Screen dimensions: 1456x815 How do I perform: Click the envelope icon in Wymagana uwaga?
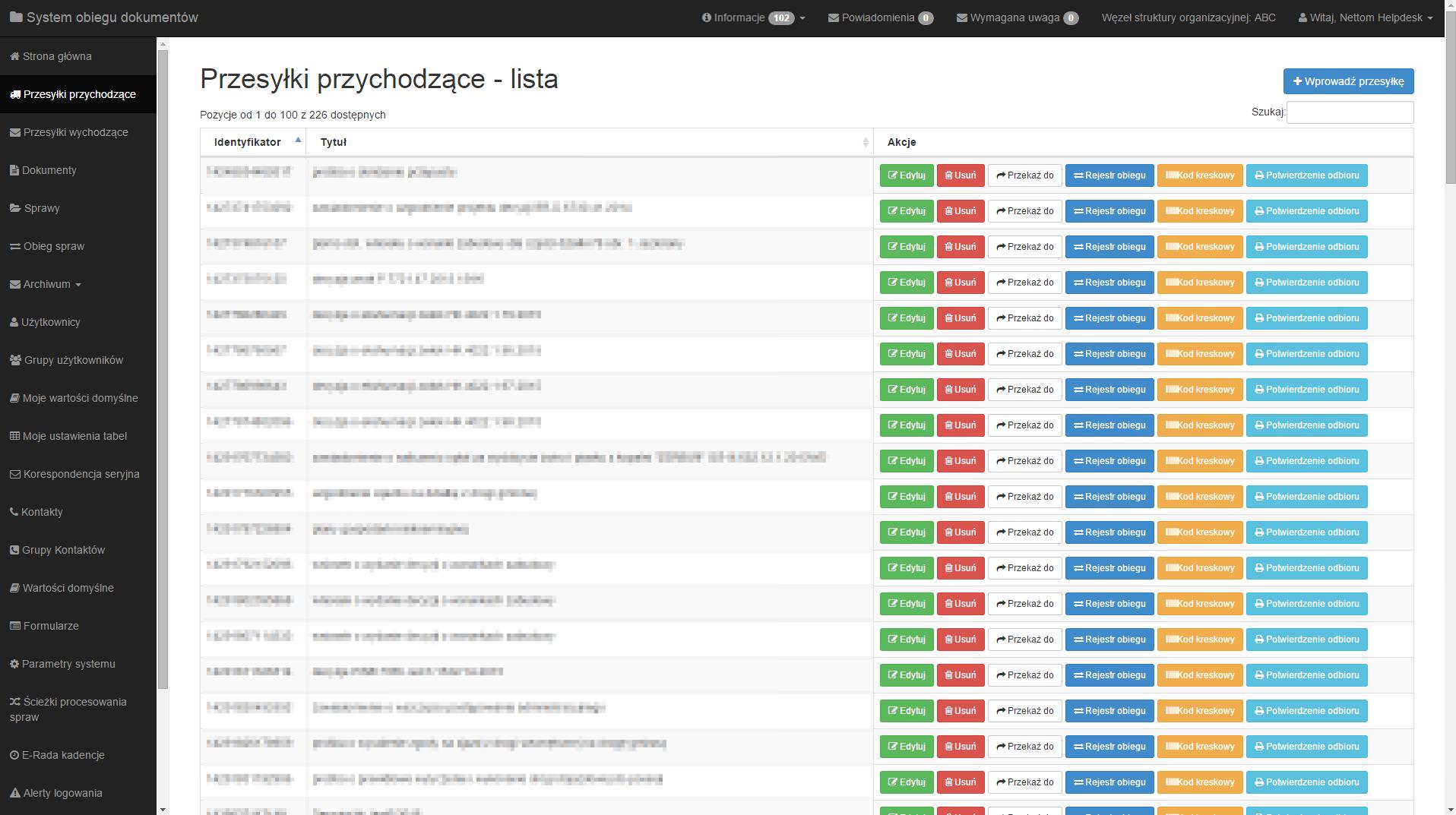[962, 17]
